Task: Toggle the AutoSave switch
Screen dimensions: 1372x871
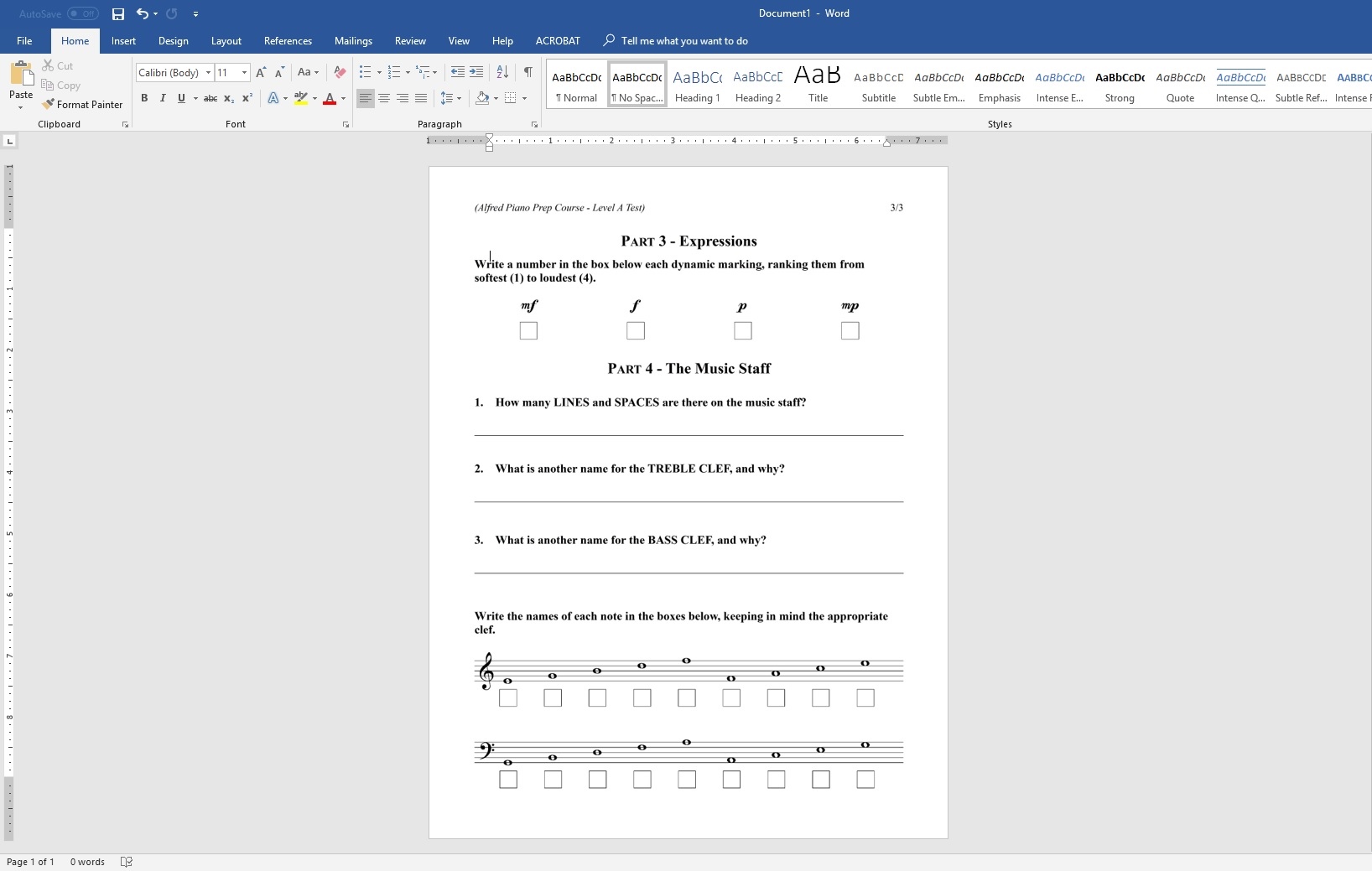Action: (x=82, y=13)
